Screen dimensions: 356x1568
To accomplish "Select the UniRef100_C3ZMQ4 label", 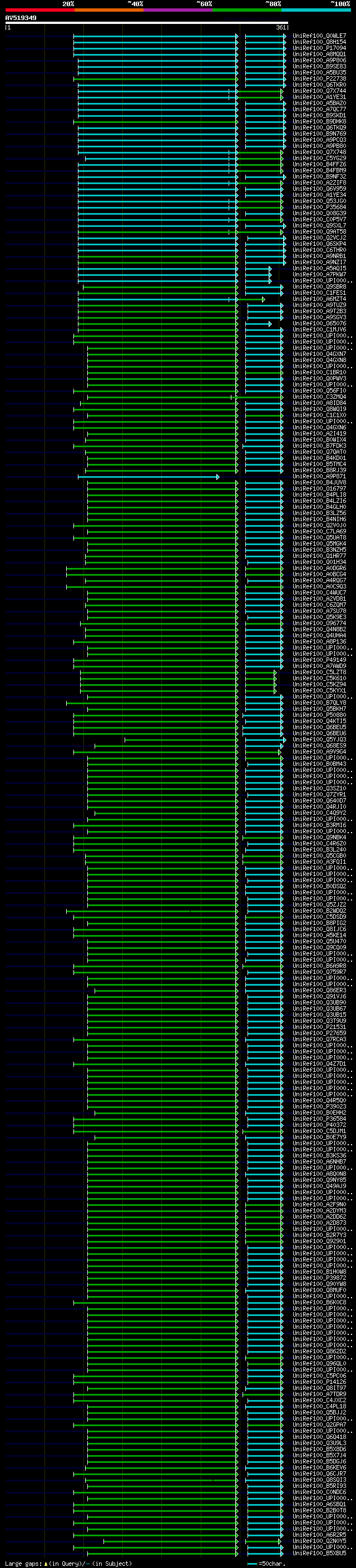I will (x=319, y=397).
